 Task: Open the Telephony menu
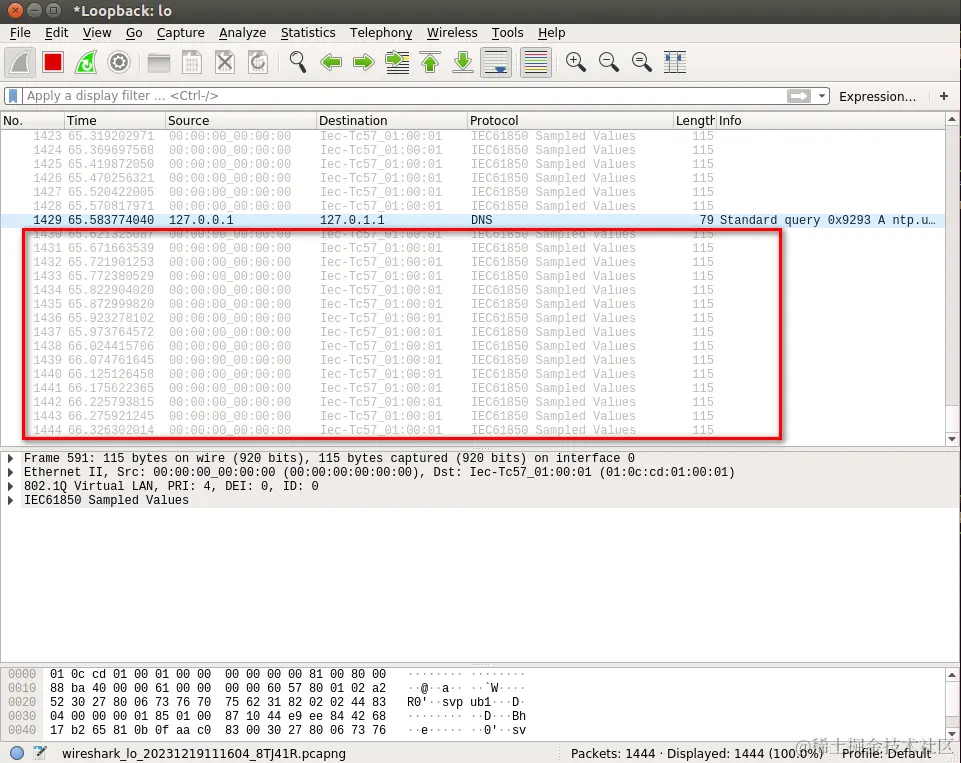(x=381, y=33)
